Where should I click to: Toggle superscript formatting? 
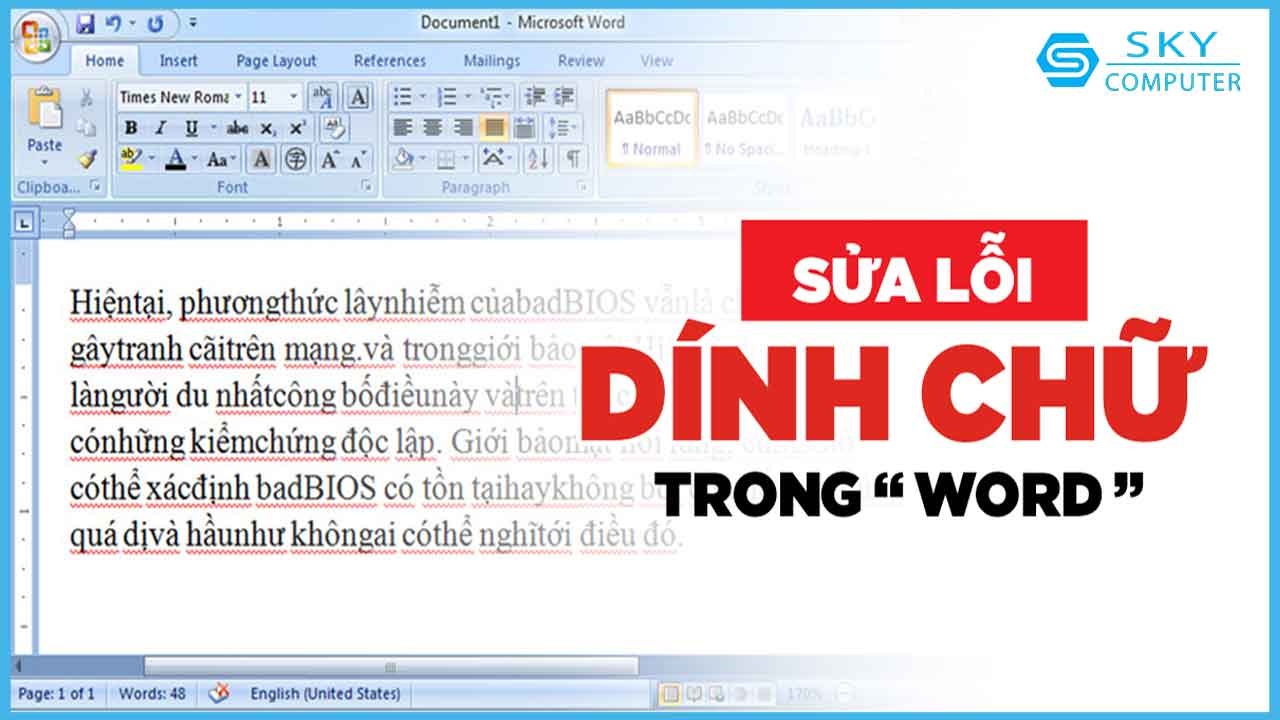point(297,128)
